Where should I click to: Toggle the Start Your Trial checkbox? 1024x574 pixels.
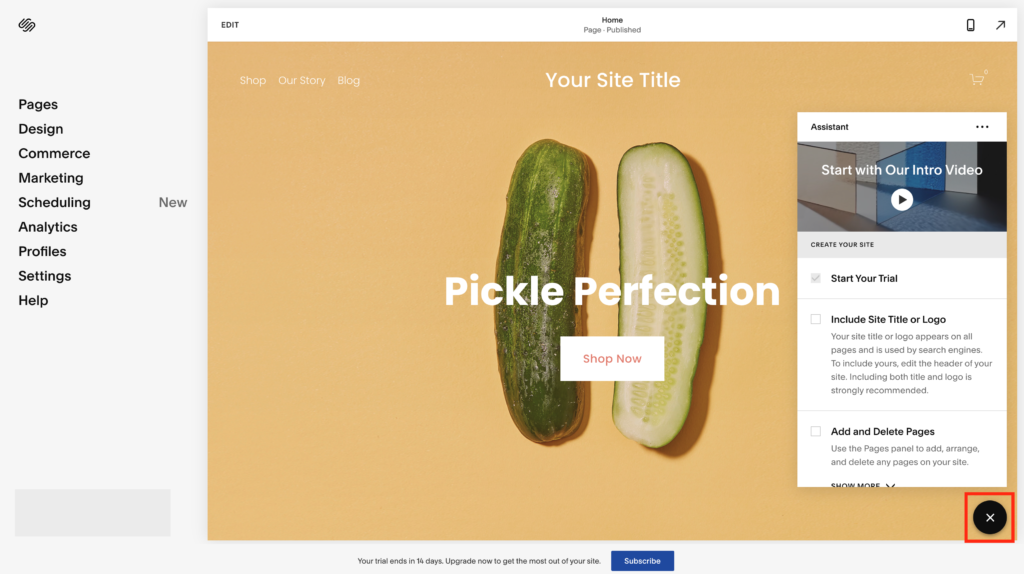point(816,278)
